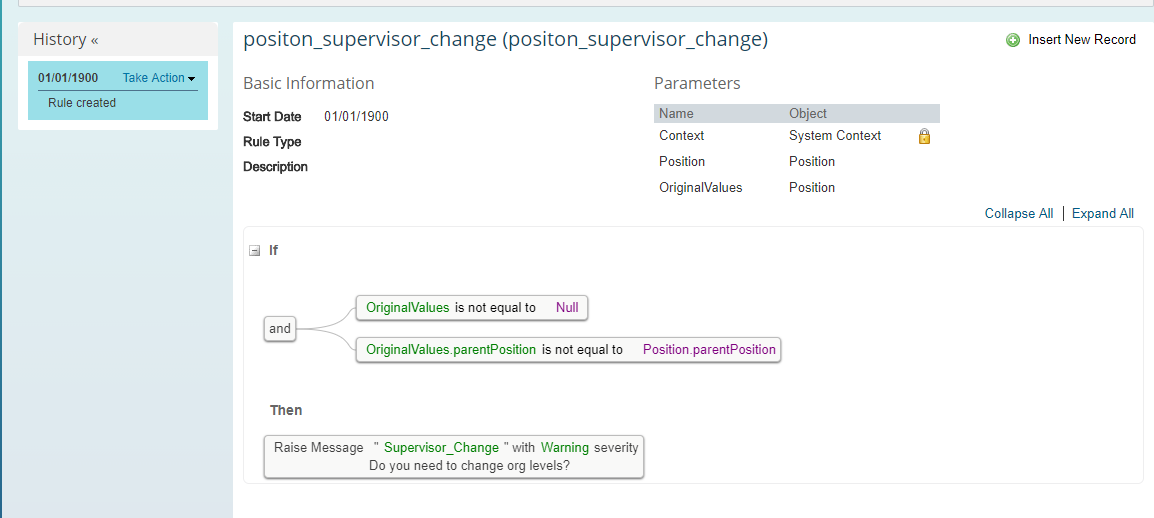Image resolution: width=1154 pixels, height=518 pixels.
Task: Click the green plus Insert New Record icon
Action: tap(1013, 40)
